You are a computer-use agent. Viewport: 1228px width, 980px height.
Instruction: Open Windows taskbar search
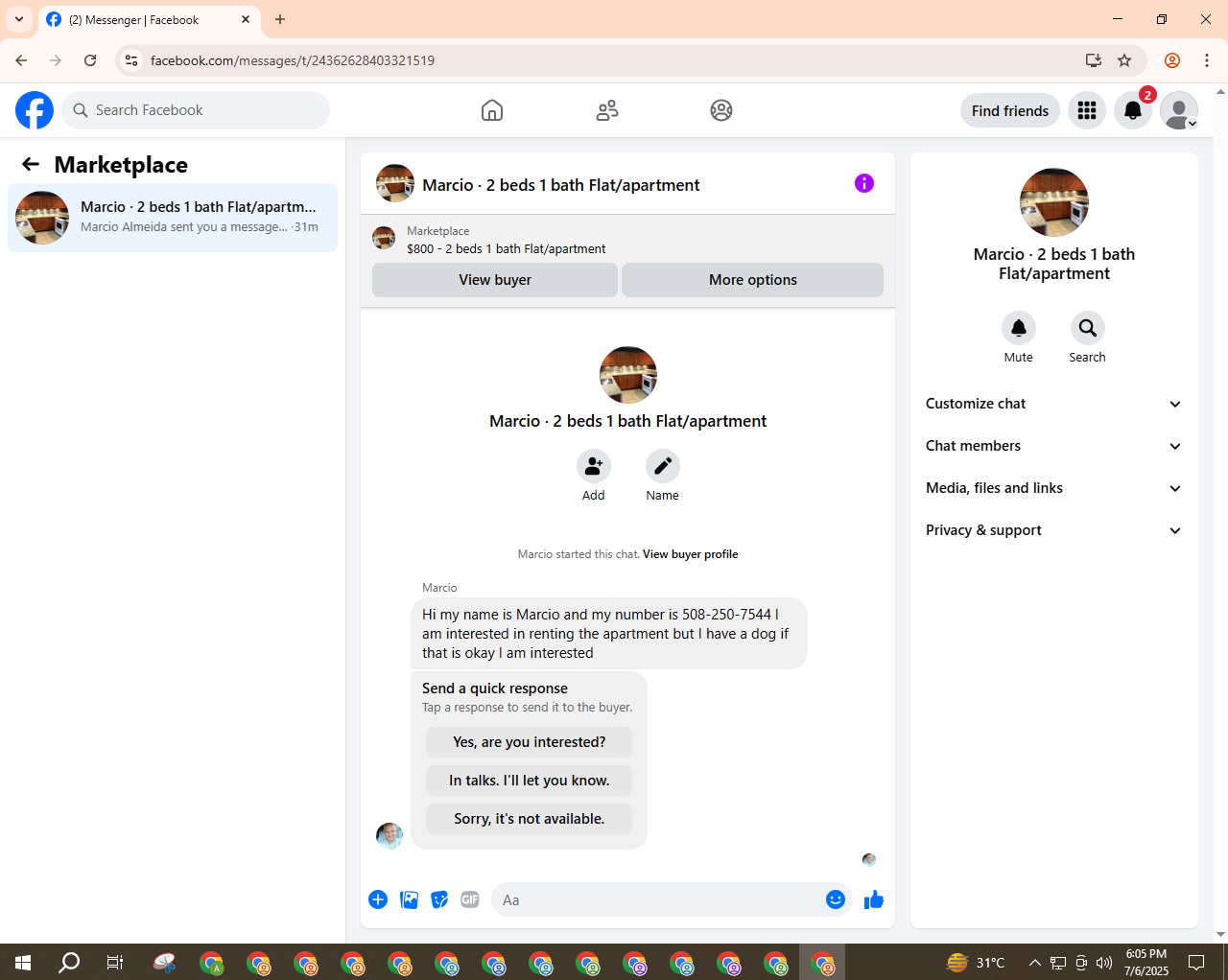coord(69,962)
